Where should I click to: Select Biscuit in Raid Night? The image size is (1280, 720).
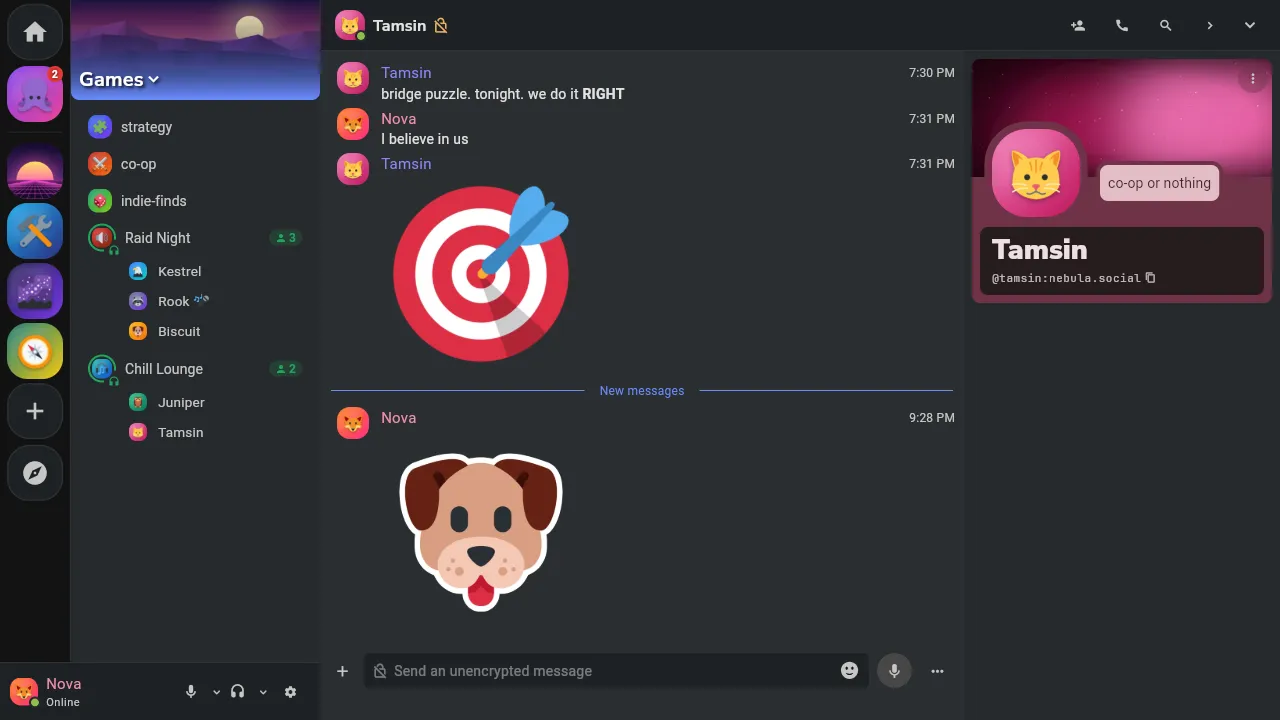click(x=216, y=331)
